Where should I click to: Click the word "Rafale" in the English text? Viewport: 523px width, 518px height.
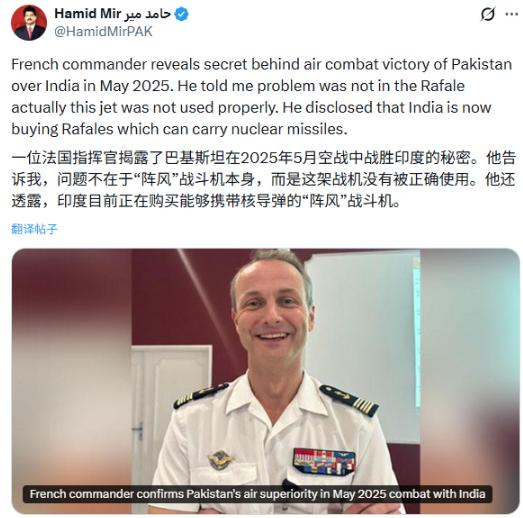point(442,86)
